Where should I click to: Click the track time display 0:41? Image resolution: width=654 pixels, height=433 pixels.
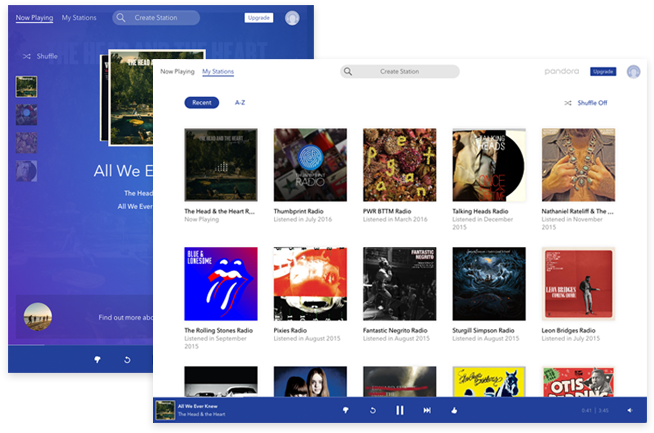pos(586,410)
